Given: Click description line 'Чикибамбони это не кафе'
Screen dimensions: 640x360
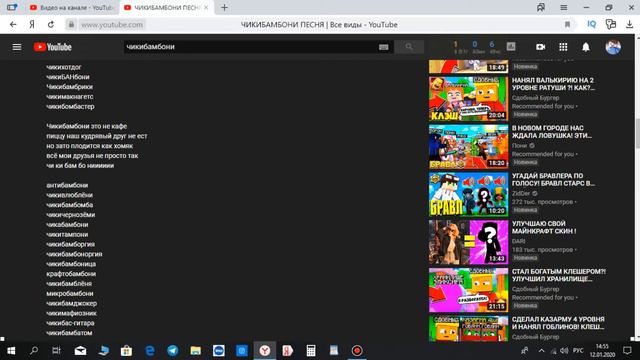Looking at the screenshot, I should pyautogui.click(x=87, y=126).
